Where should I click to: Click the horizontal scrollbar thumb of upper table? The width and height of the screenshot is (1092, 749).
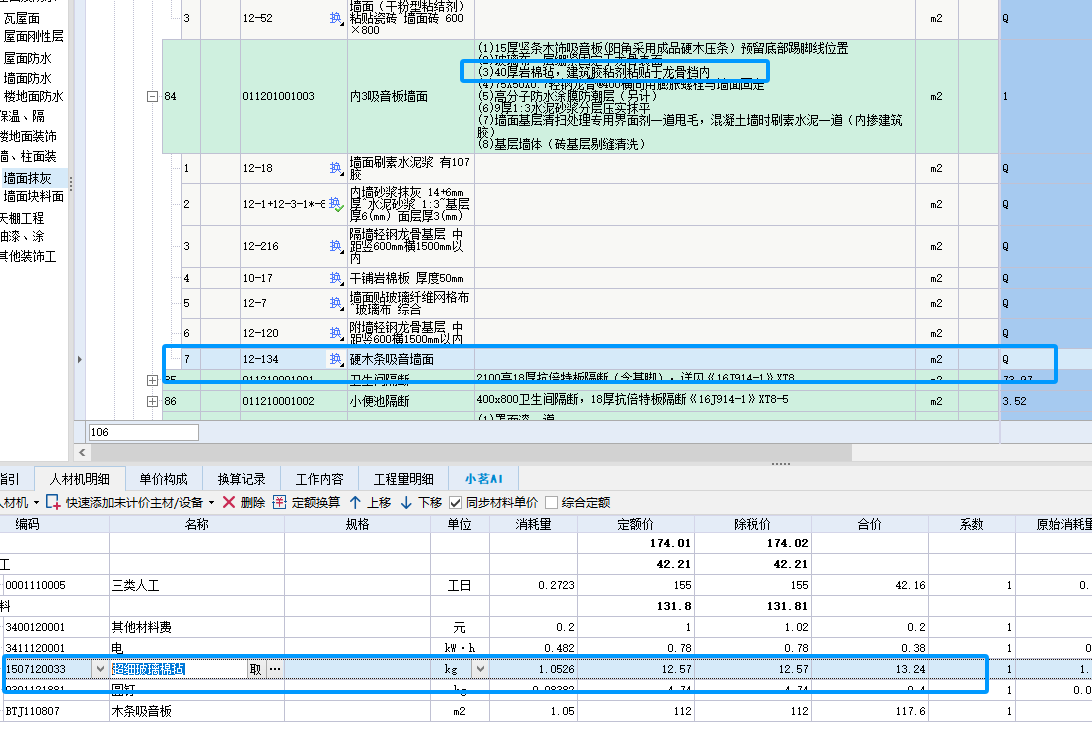[471, 452]
